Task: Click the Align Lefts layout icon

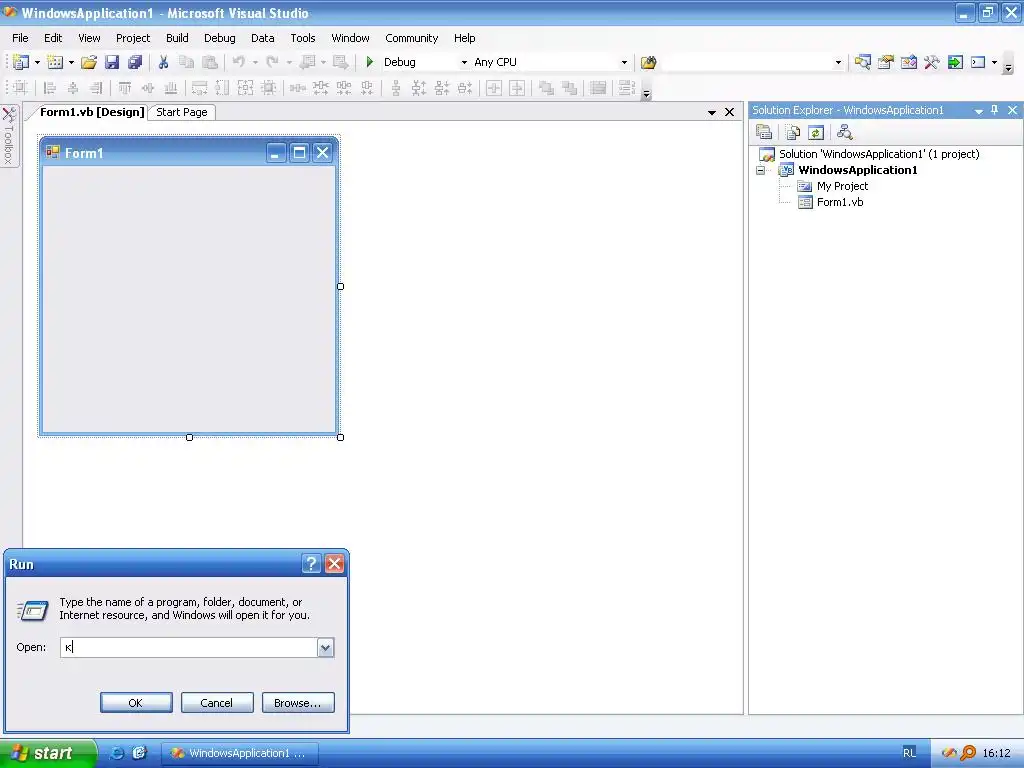Action: click(x=50, y=88)
